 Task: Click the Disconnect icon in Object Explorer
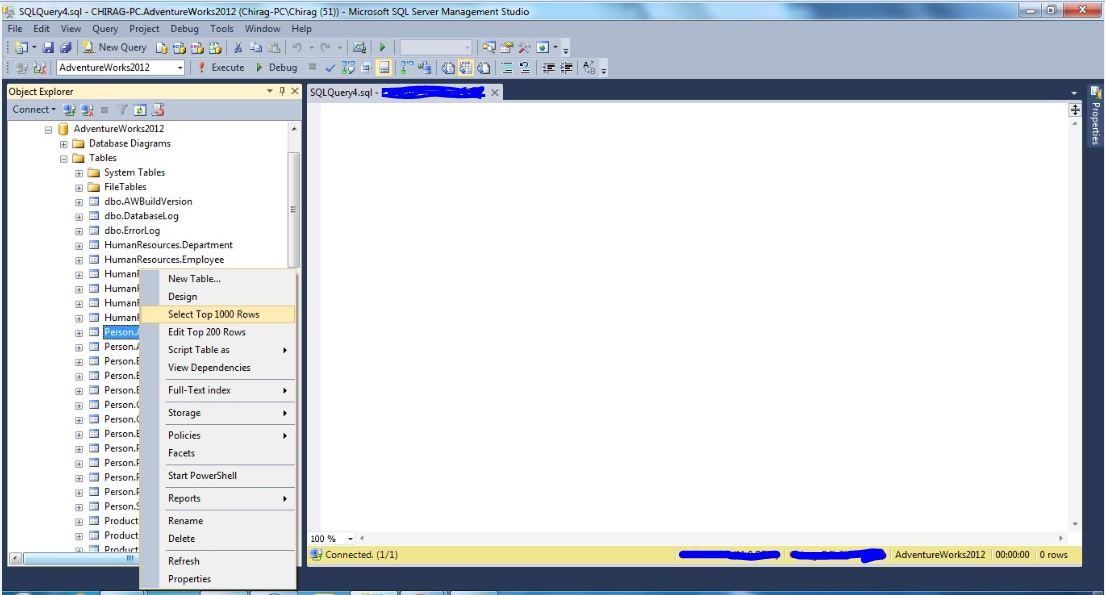point(87,110)
